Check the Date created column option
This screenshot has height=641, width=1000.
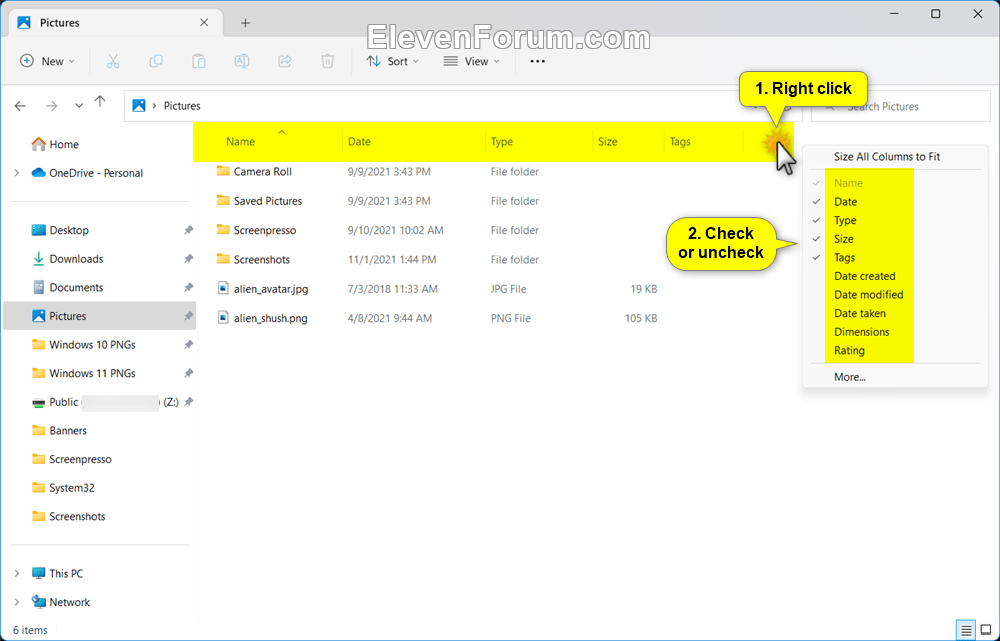(x=866, y=276)
